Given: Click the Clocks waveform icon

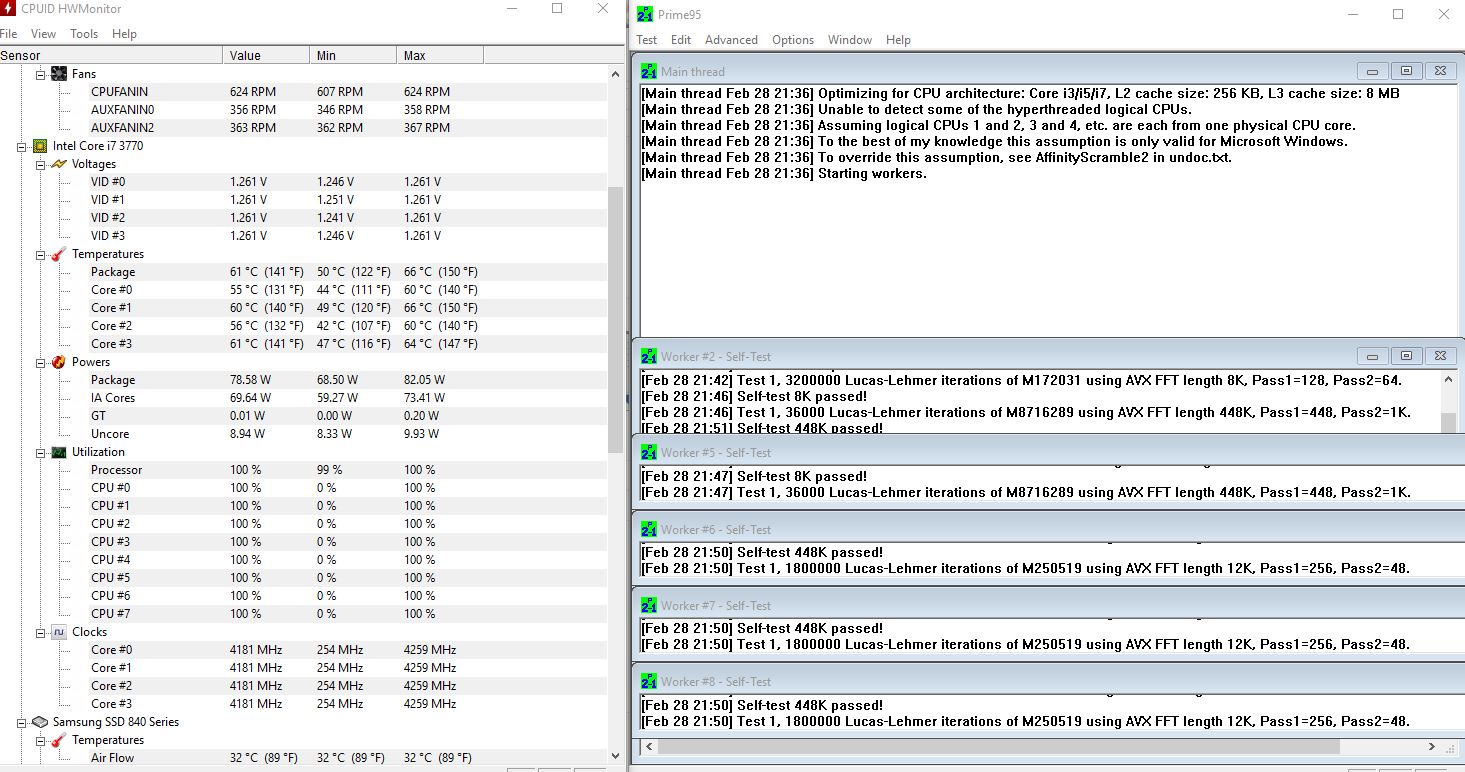Looking at the screenshot, I should pos(59,632).
